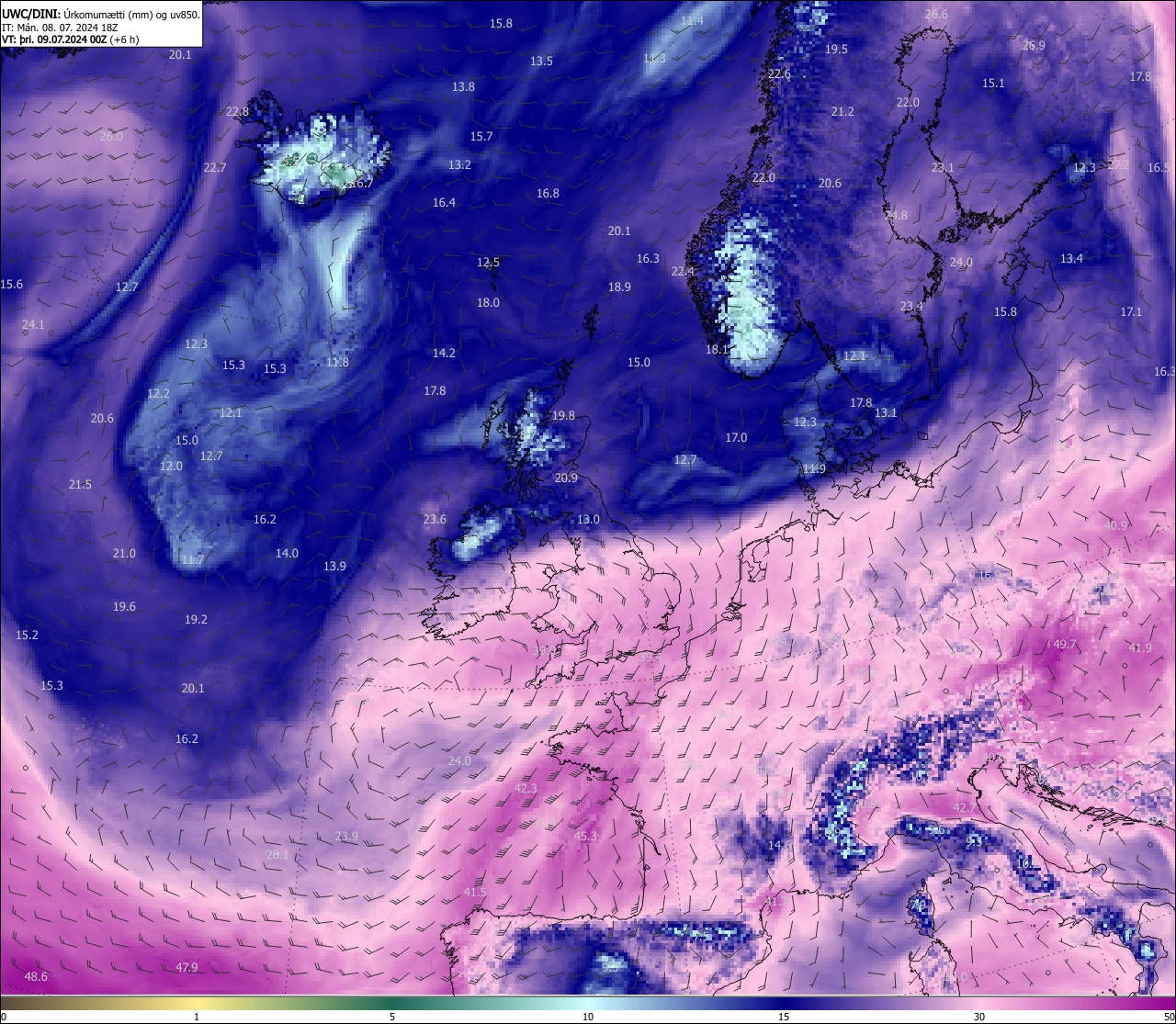Image resolution: width=1176 pixels, height=1024 pixels.
Task: Select the 21.0 map value
Action: [124, 554]
